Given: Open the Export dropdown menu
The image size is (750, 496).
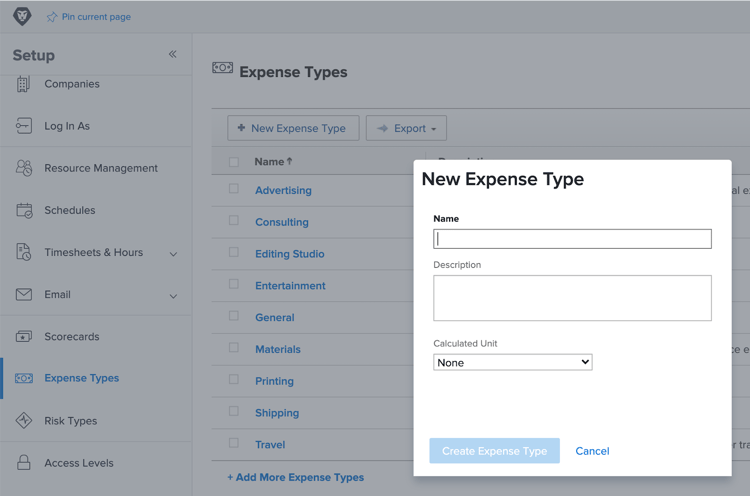Looking at the screenshot, I should [407, 128].
